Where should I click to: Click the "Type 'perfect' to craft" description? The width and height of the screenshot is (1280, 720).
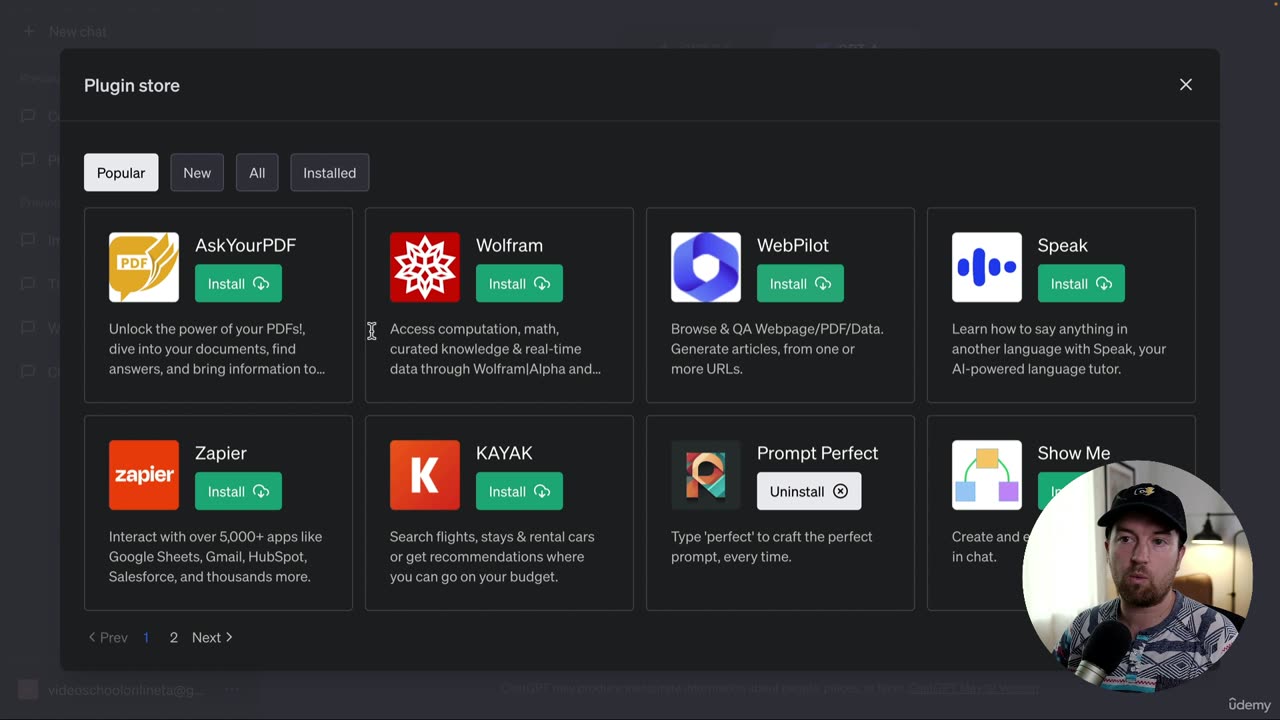click(x=771, y=547)
